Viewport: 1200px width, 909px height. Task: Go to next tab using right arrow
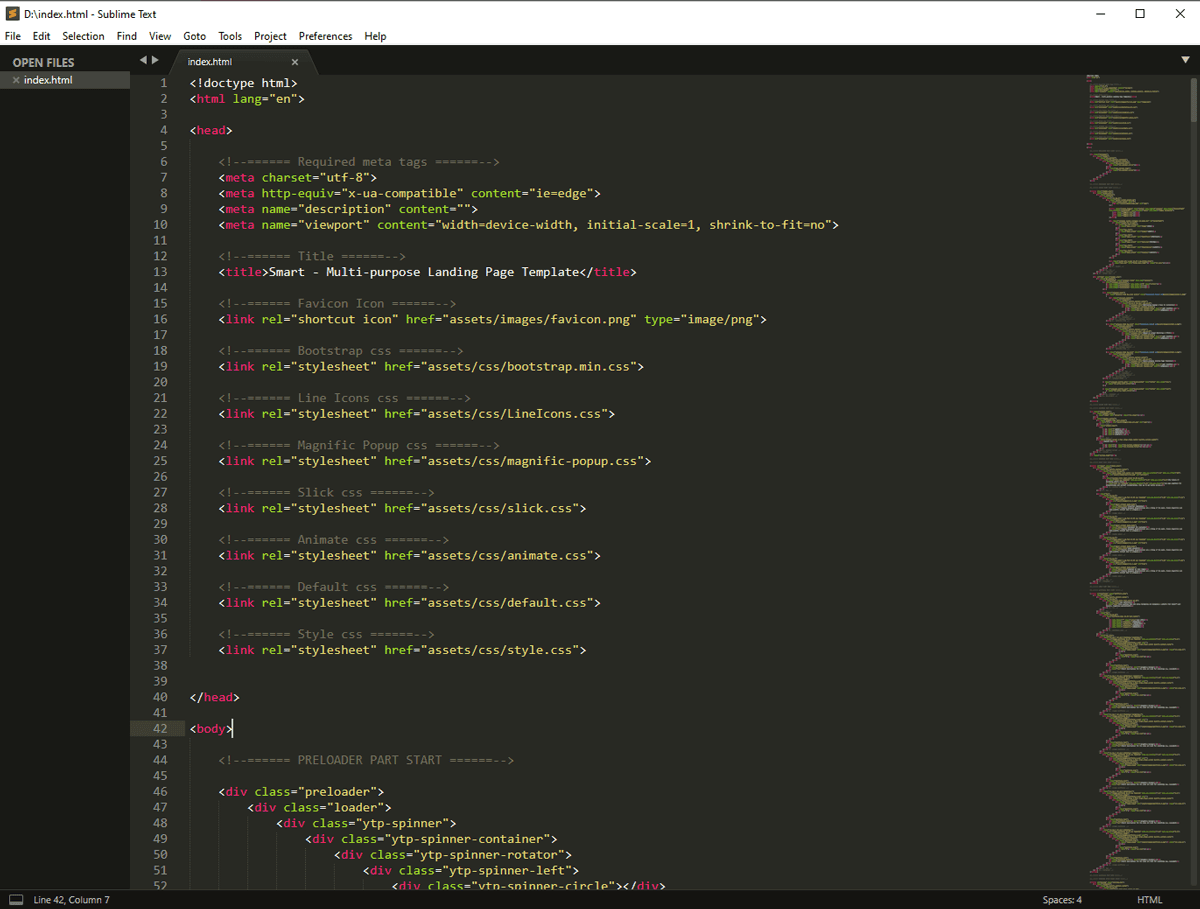[x=155, y=60]
